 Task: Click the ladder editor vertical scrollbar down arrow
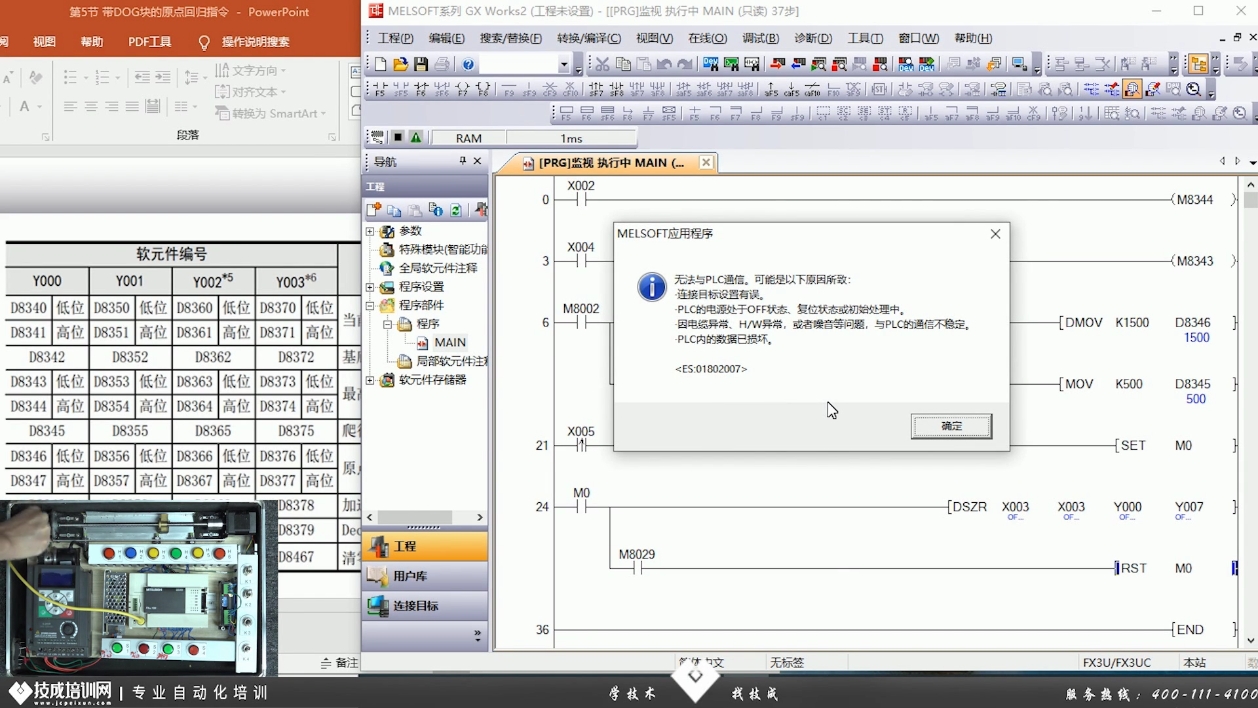tap(1250, 640)
